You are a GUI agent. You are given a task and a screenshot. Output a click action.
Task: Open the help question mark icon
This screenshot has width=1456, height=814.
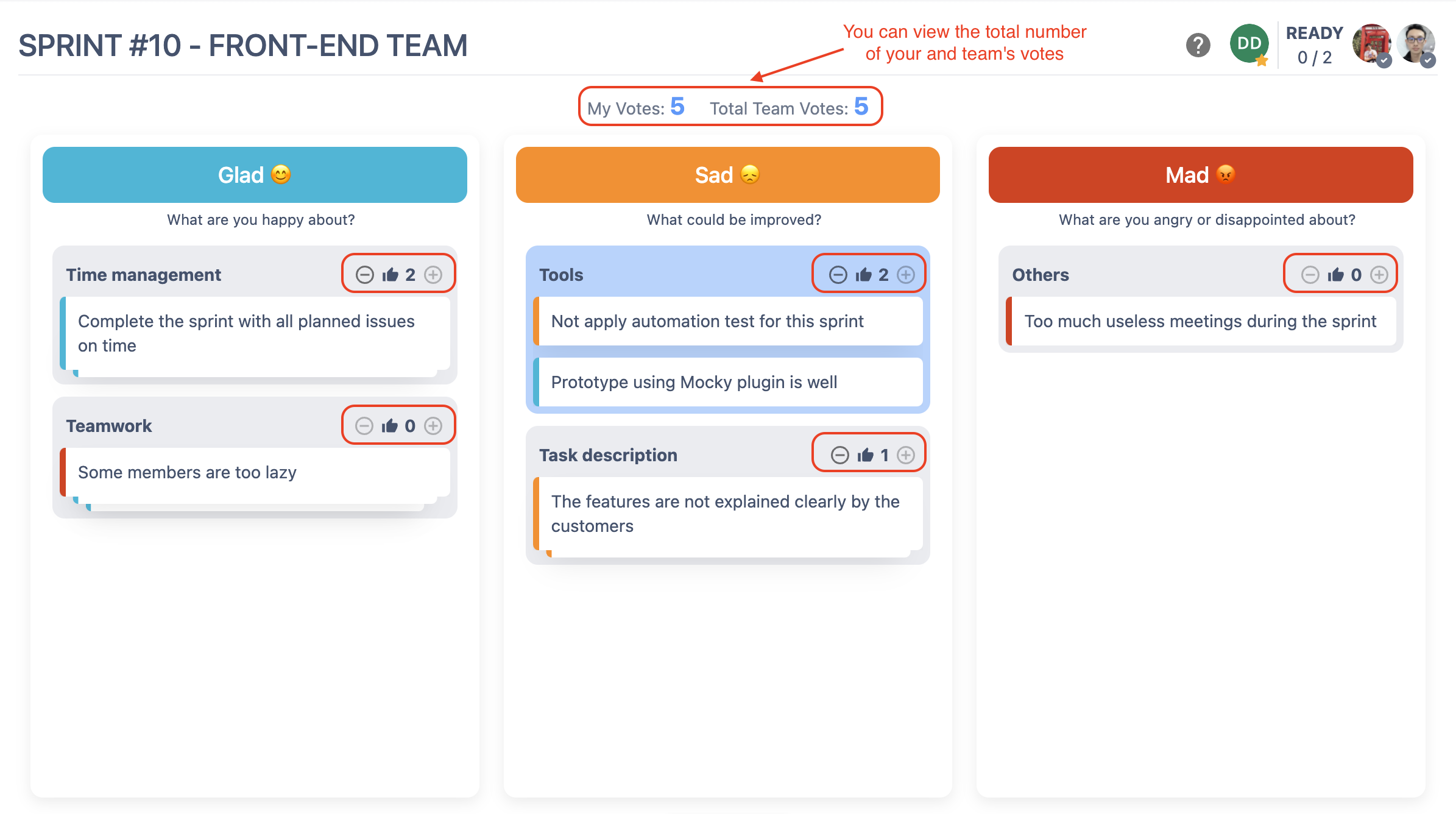[x=1198, y=45]
